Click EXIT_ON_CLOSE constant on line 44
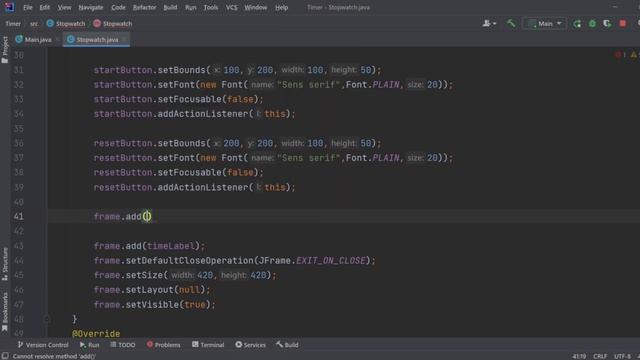This screenshot has height=360, width=640. click(x=331, y=260)
